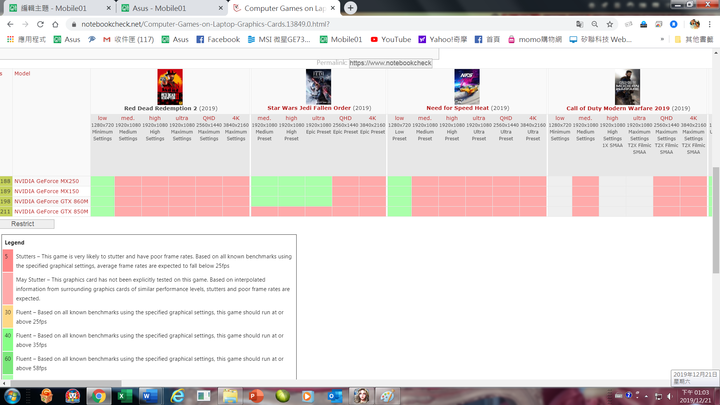This screenshot has height=405, width=720.
Task: Open the Chrome profile avatar
Action: pos(694,24)
